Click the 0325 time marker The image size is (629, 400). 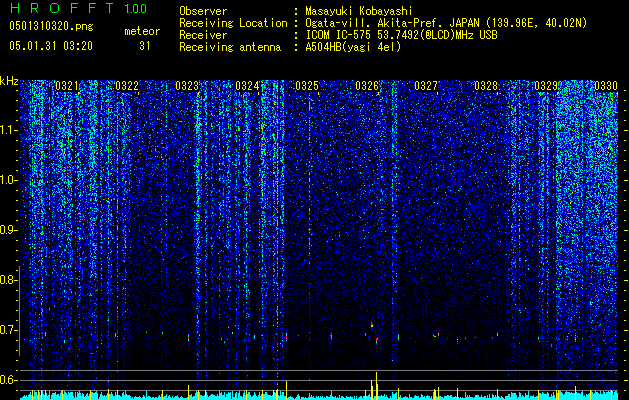[307, 86]
